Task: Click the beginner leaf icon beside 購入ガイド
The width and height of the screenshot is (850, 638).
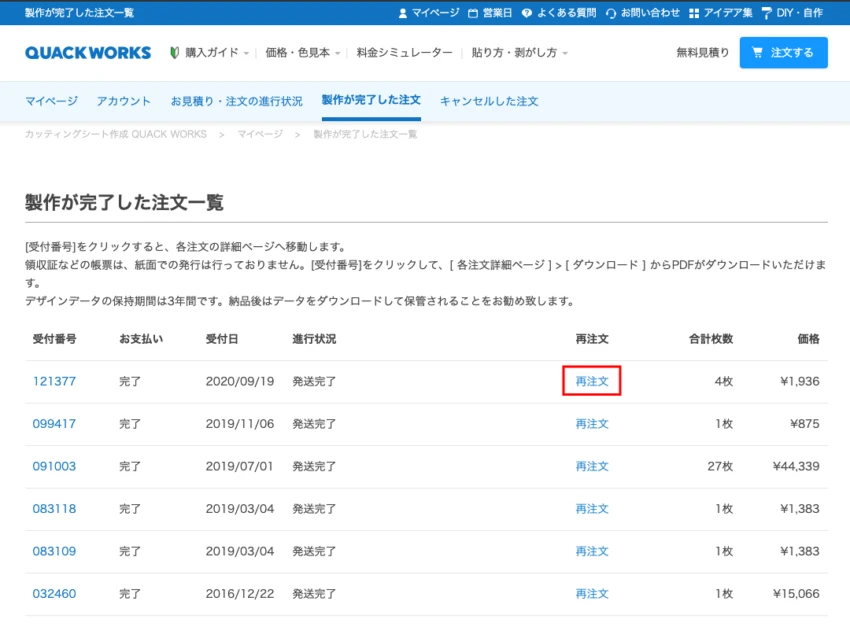Action: click(x=175, y=53)
